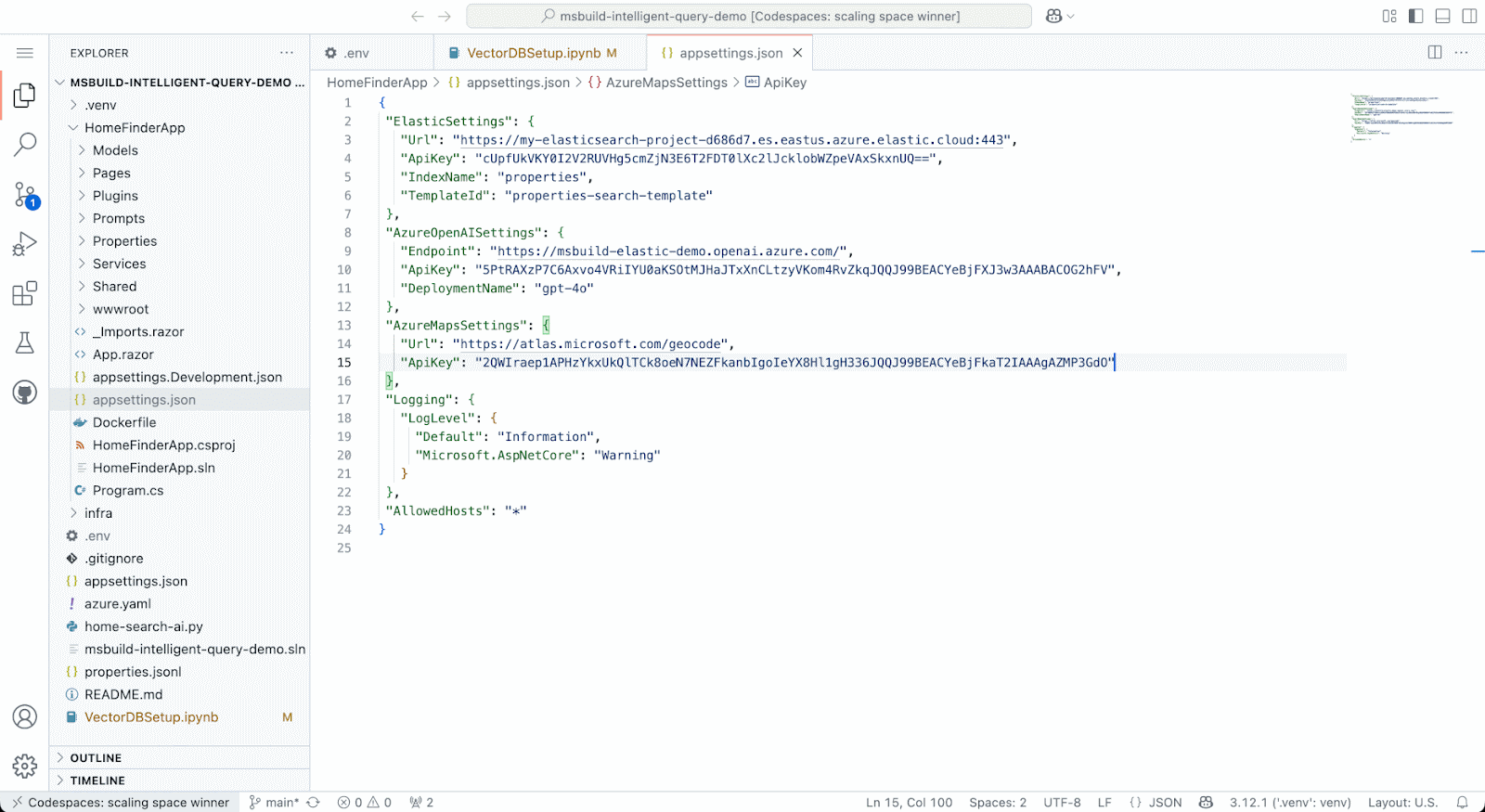
Task: Open the Manage gear settings icon
Action: (x=25, y=766)
